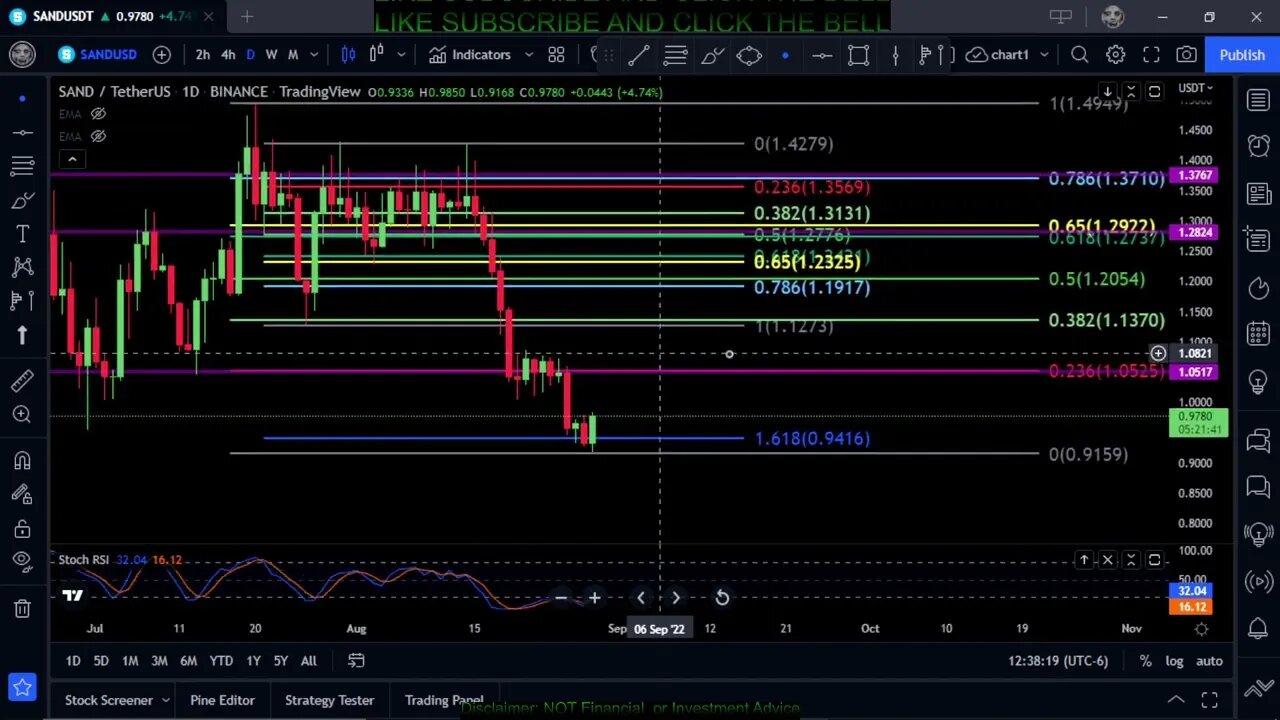Collapse the indicator legend arrow

tap(72, 159)
